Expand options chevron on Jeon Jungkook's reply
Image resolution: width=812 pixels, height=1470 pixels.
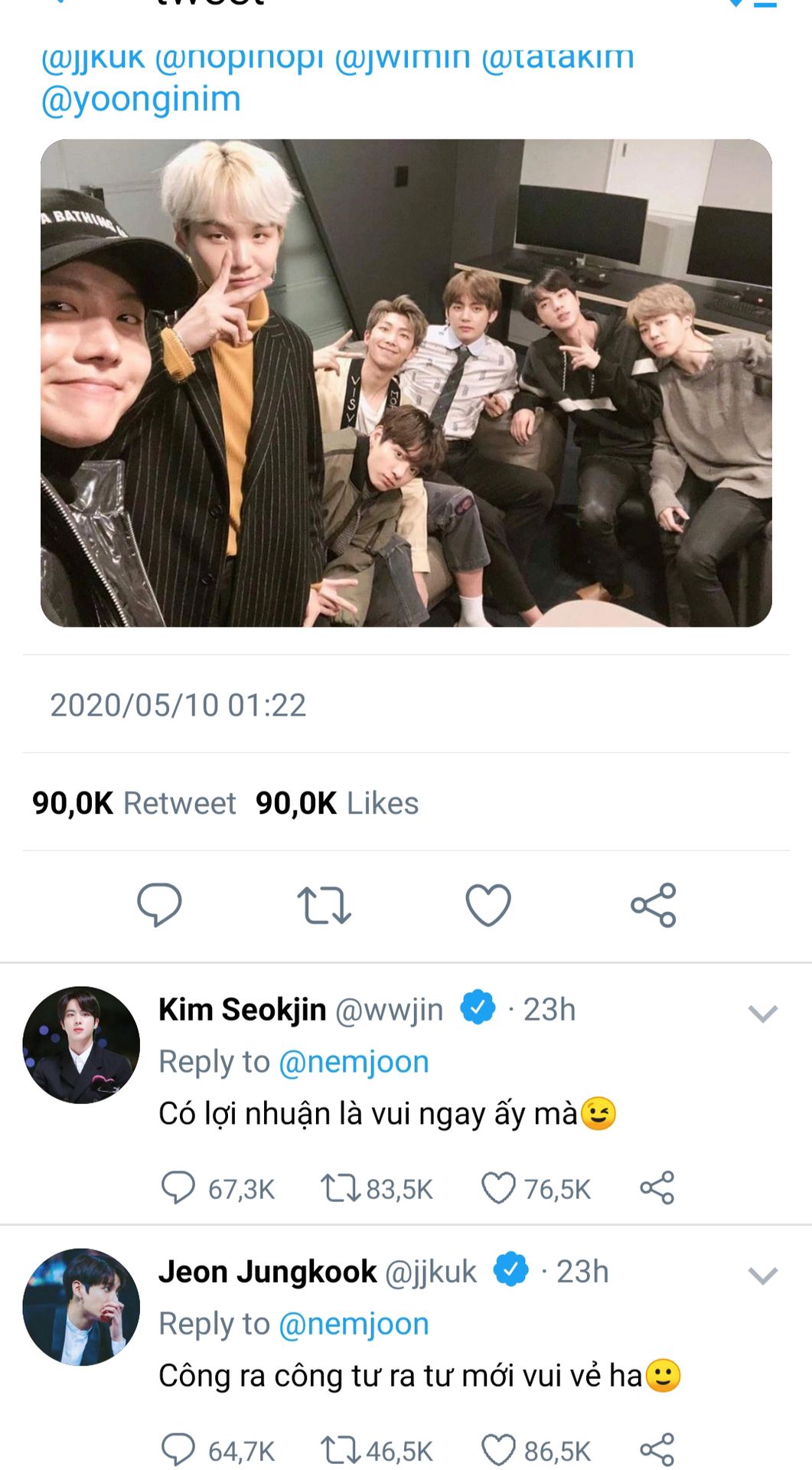pos(762,1276)
